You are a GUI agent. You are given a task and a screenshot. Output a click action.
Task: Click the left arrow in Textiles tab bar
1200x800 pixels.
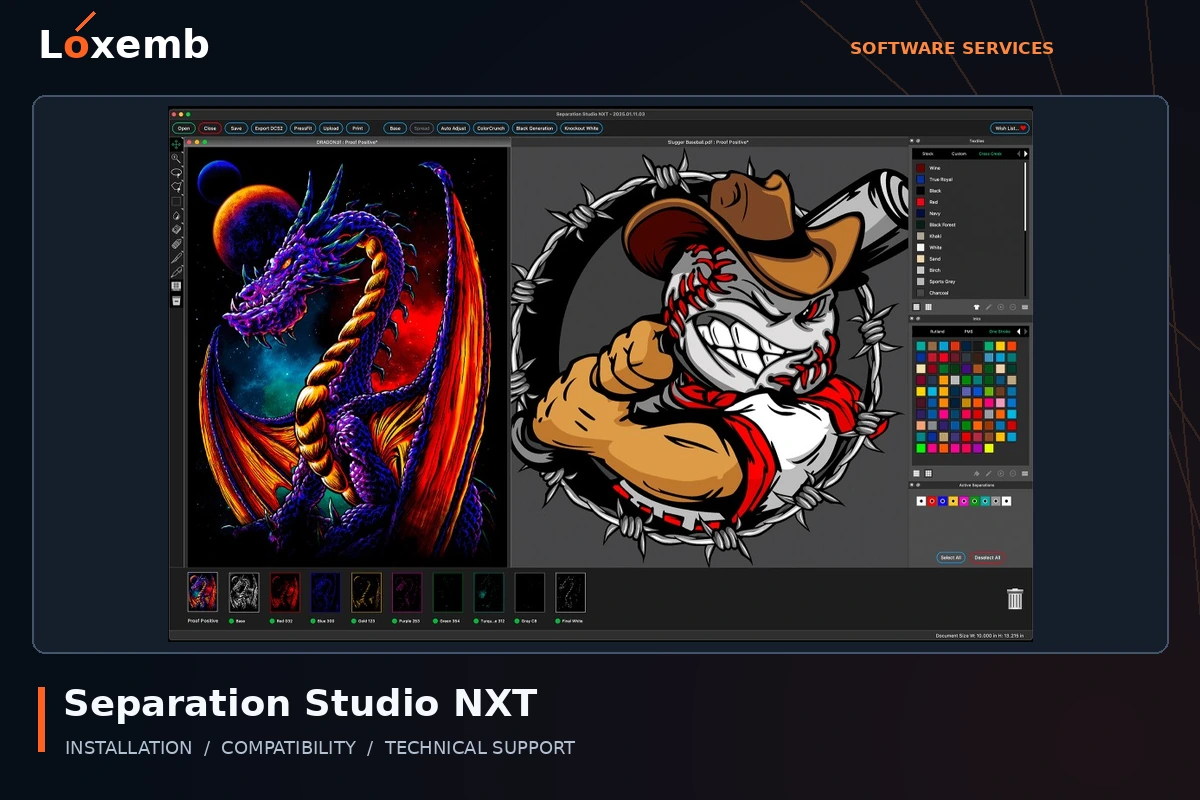(1018, 154)
